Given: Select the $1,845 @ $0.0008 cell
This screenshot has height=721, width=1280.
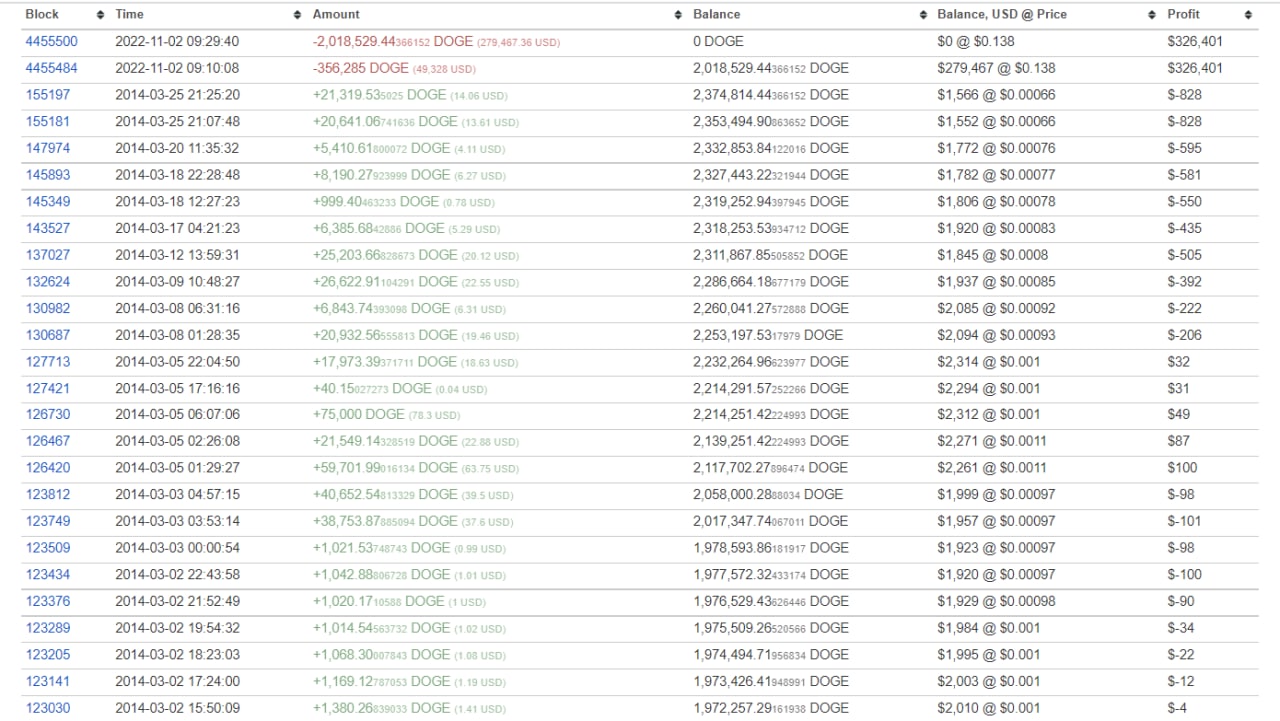Looking at the screenshot, I should point(993,255).
